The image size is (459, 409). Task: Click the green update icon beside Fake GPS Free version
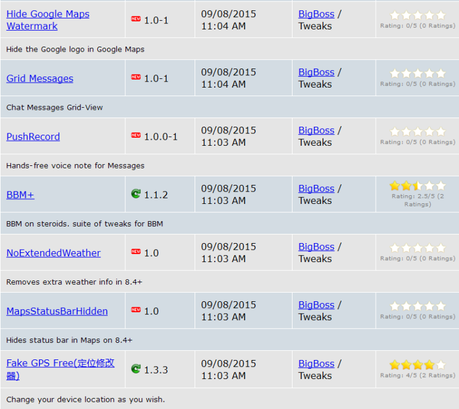pos(136,369)
